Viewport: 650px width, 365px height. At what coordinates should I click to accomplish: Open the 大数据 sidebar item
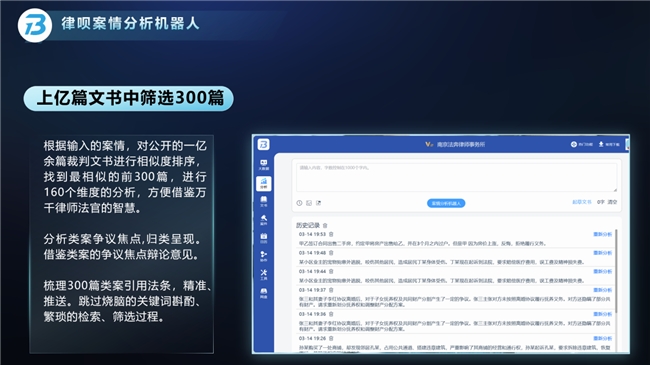[264, 165]
